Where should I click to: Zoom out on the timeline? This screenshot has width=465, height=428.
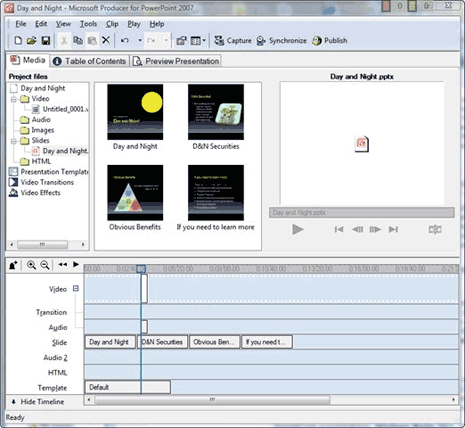coord(45,265)
